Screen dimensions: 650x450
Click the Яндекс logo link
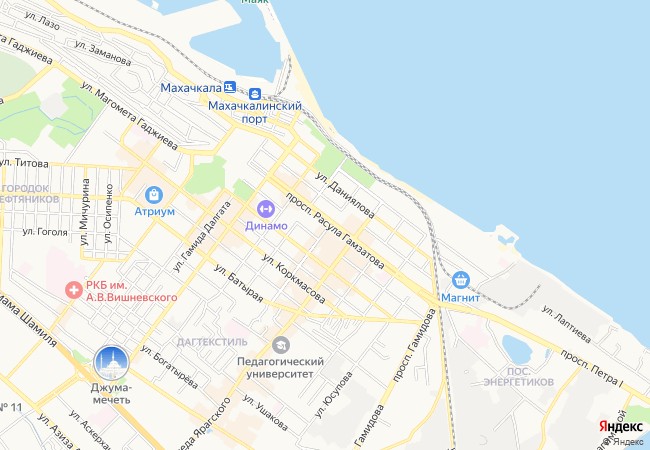click(x=621, y=426)
